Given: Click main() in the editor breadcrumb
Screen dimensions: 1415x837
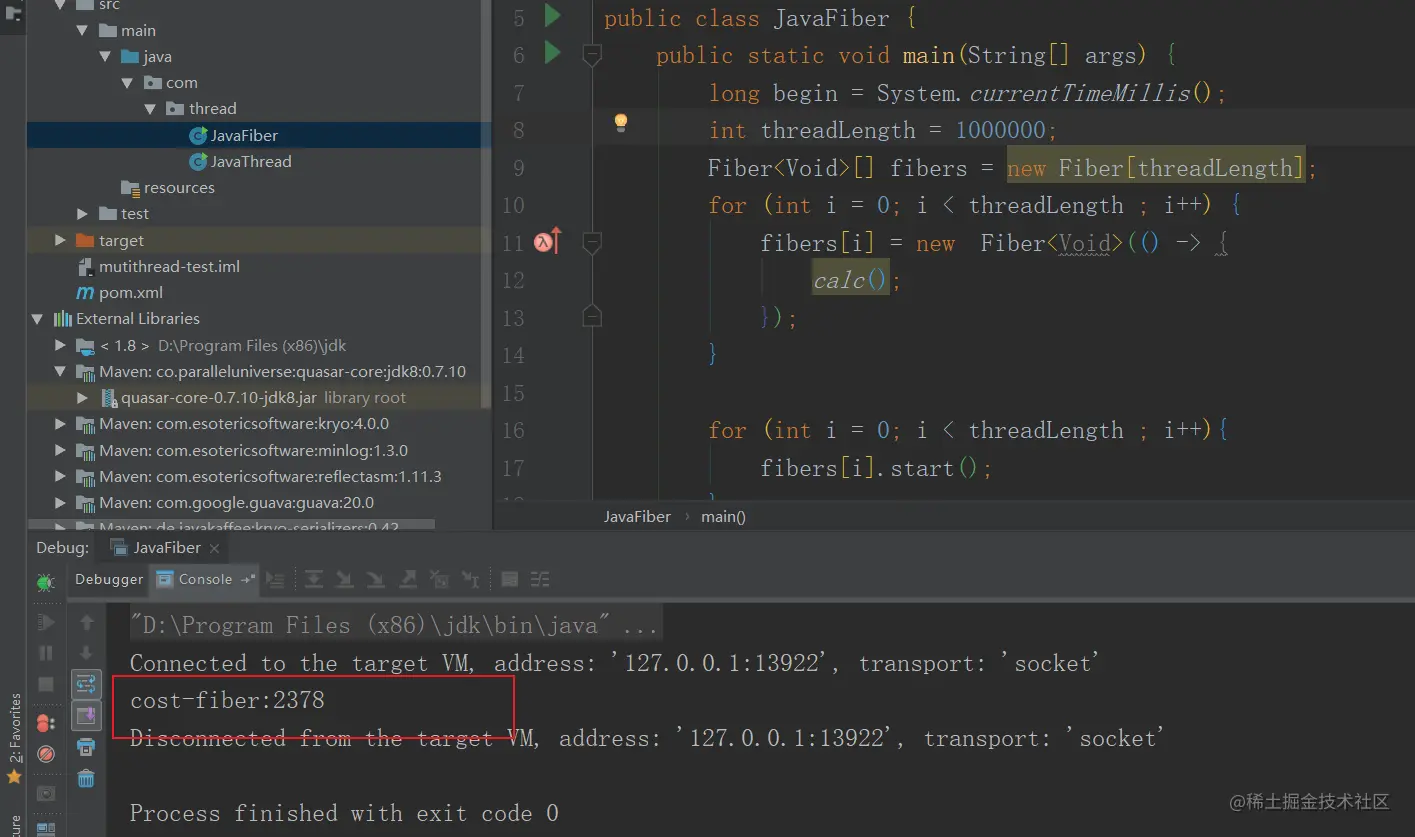Looking at the screenshot, I should pos(724,517).
